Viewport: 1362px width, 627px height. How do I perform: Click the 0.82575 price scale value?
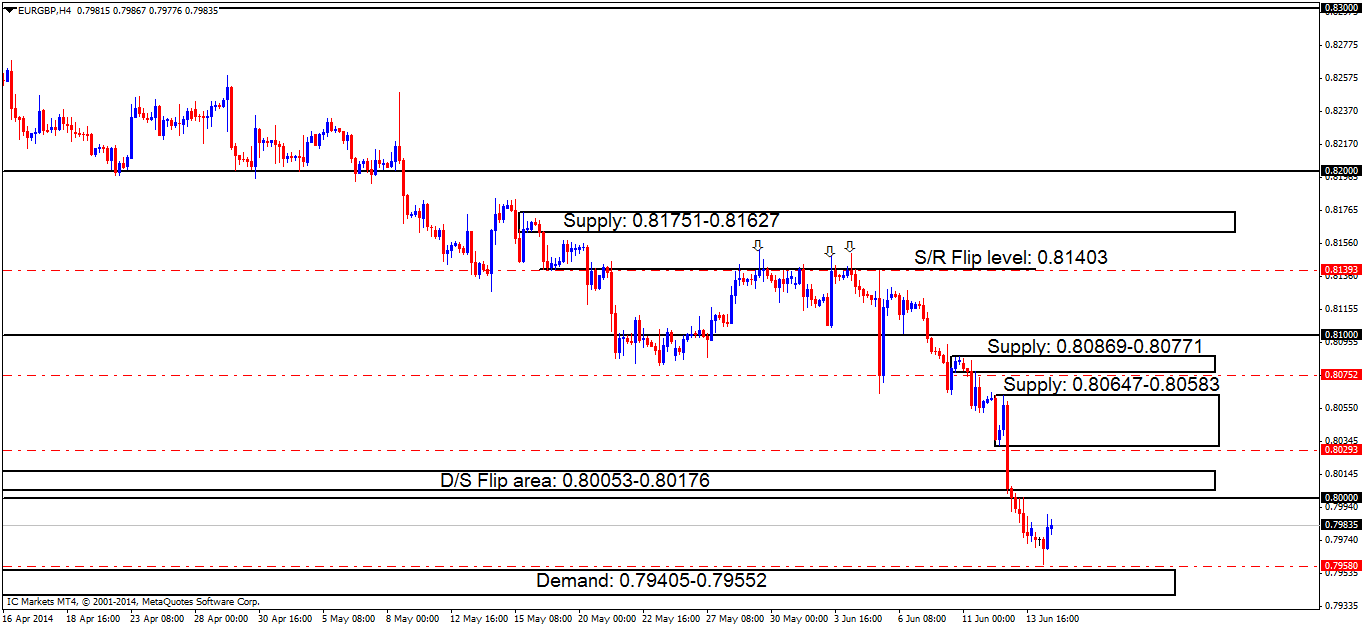pos(1340,77)
